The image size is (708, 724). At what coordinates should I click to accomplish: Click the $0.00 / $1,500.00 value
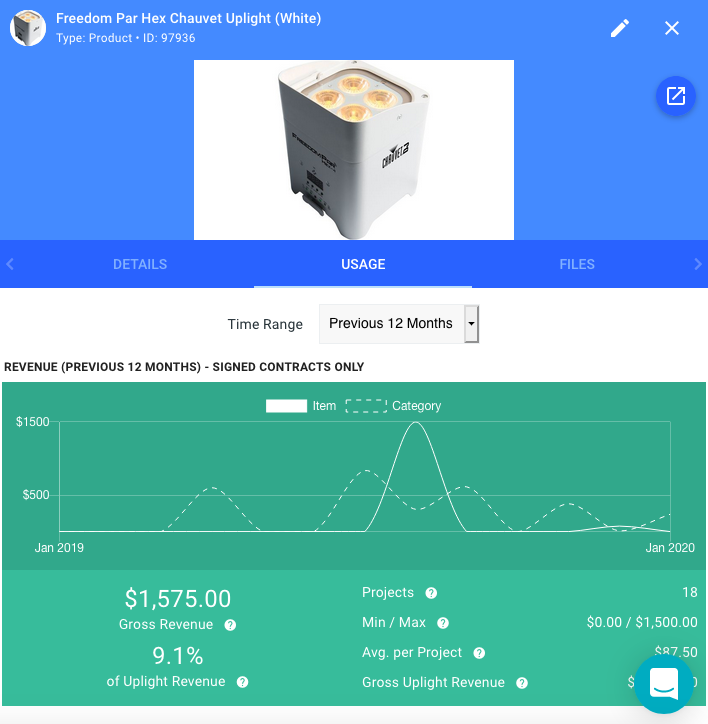(642, 622)
